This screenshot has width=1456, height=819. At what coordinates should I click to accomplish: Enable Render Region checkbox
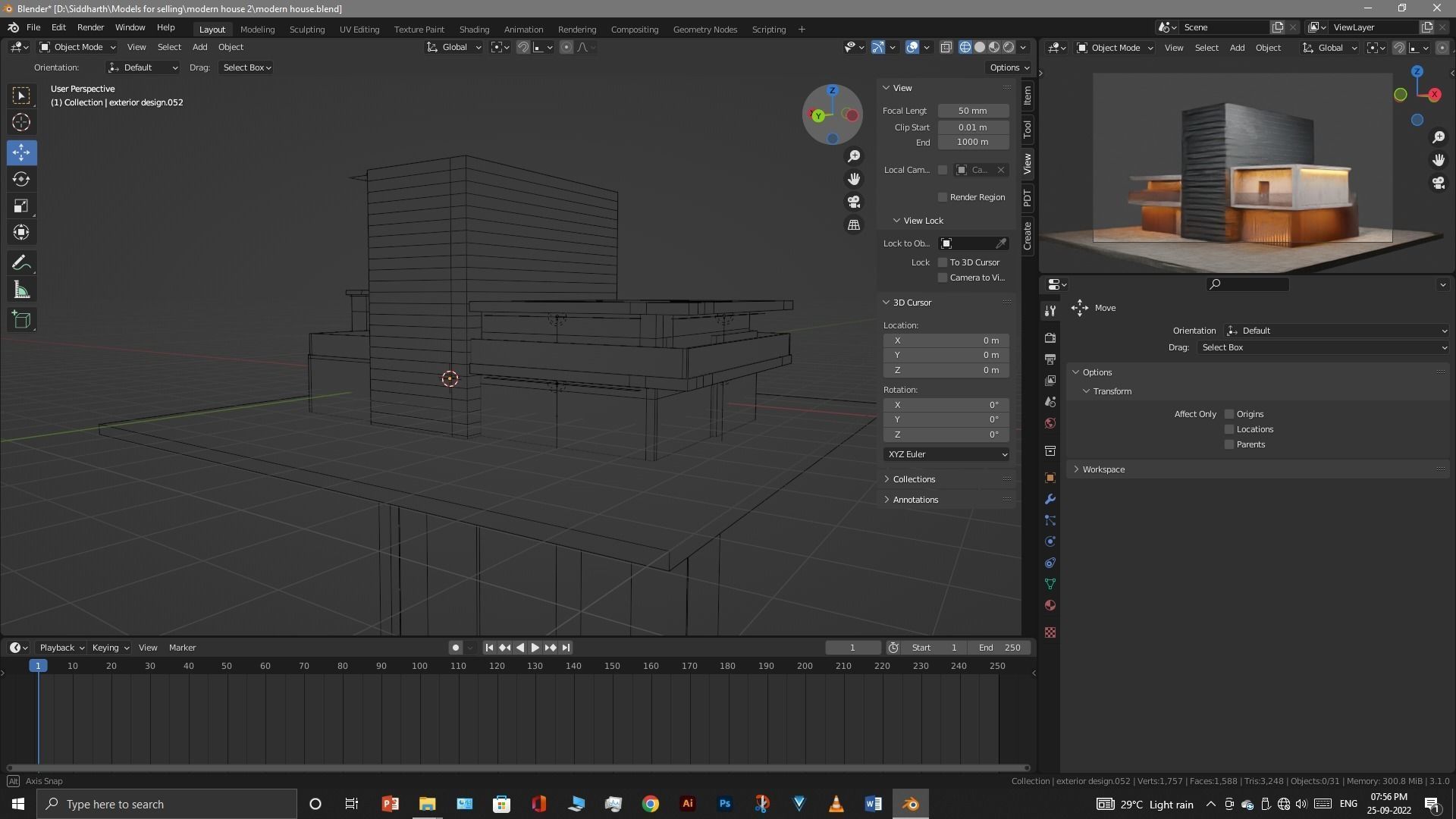coord(943,197)
